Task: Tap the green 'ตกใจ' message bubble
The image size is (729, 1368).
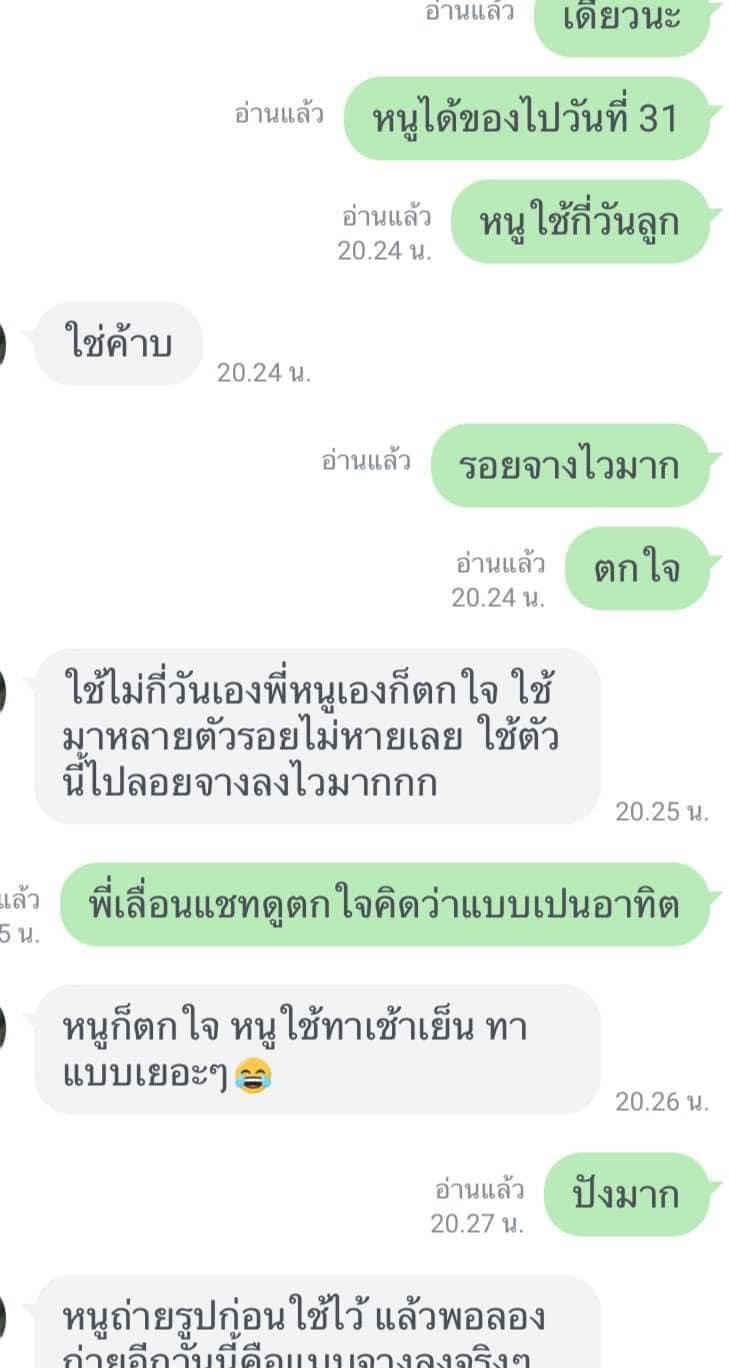Action: 638,569
